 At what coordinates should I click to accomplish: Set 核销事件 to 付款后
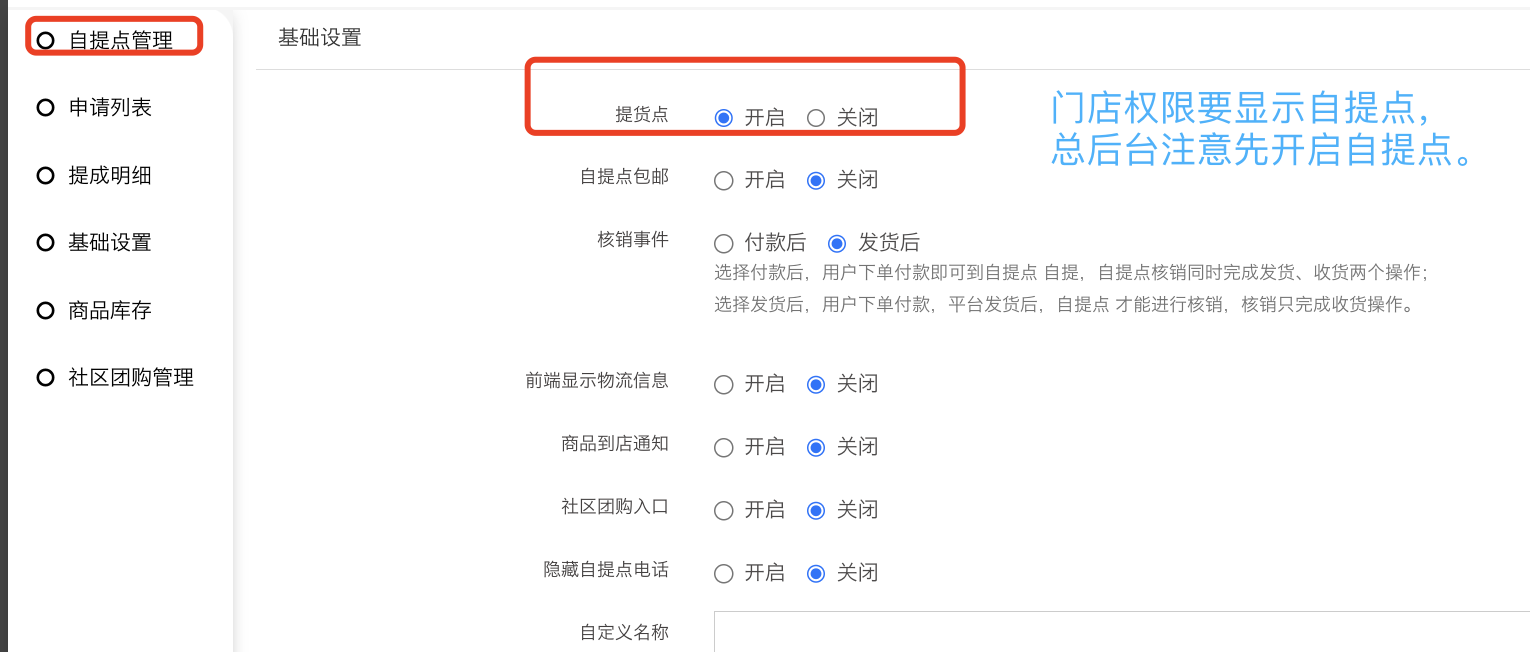tap(724, 243)
